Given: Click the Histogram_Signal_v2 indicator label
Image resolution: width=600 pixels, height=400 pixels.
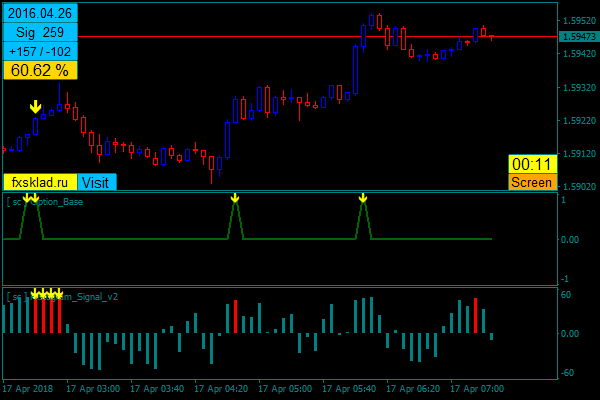Looking at the screenshot, I should tap(62, 297).
